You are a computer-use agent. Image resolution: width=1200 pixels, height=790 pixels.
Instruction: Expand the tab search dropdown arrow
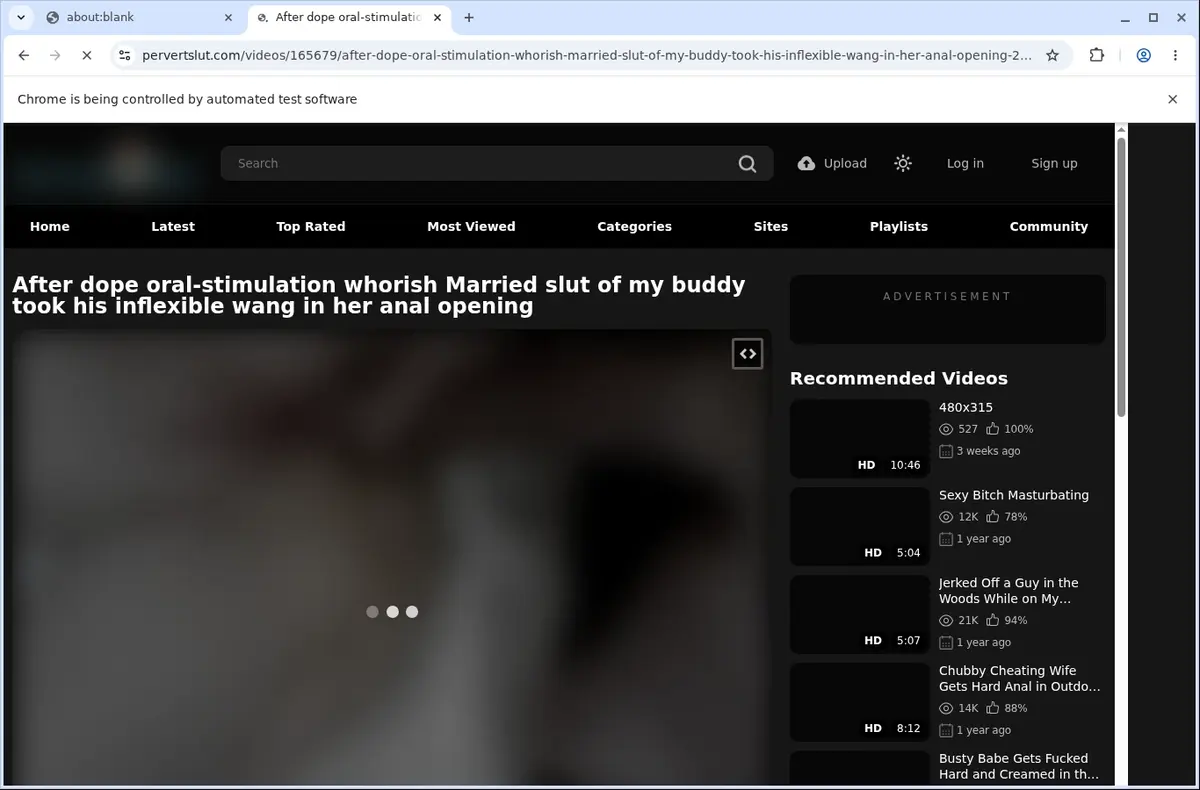coord(20,17)
